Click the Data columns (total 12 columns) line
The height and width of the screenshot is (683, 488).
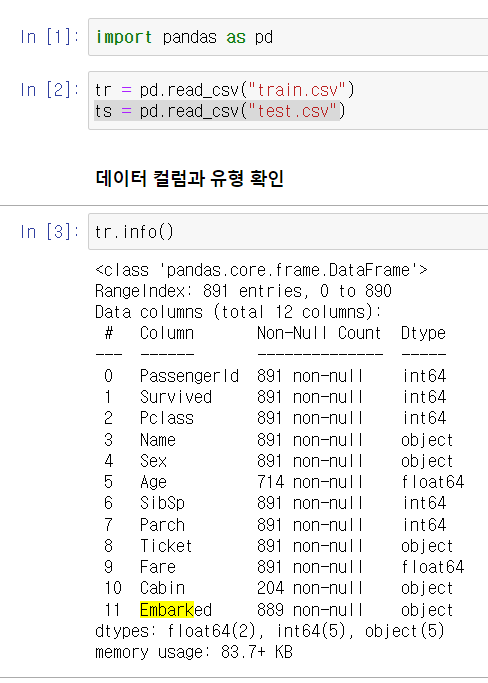(238, 312)
